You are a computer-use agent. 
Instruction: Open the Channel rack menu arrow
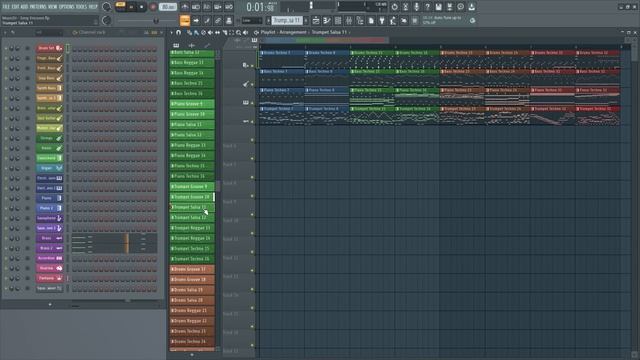pos(5,32)
